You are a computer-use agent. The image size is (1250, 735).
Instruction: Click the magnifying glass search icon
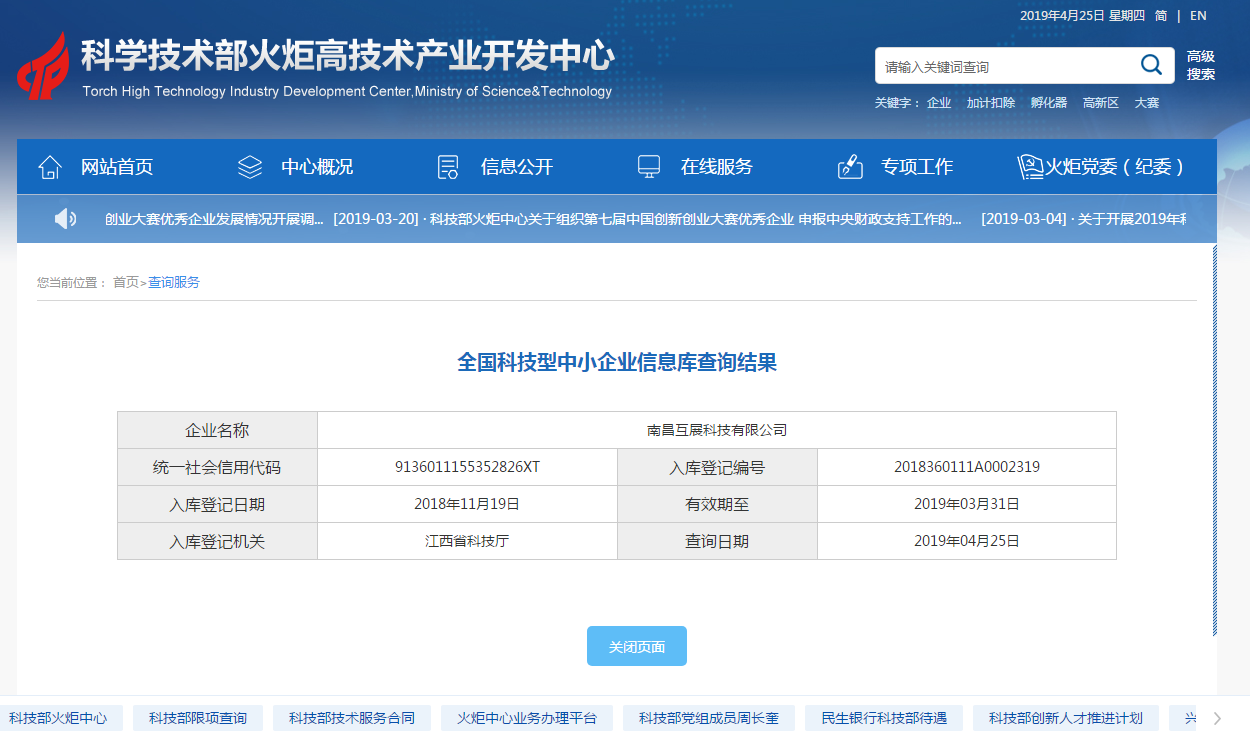[1151, 66]
